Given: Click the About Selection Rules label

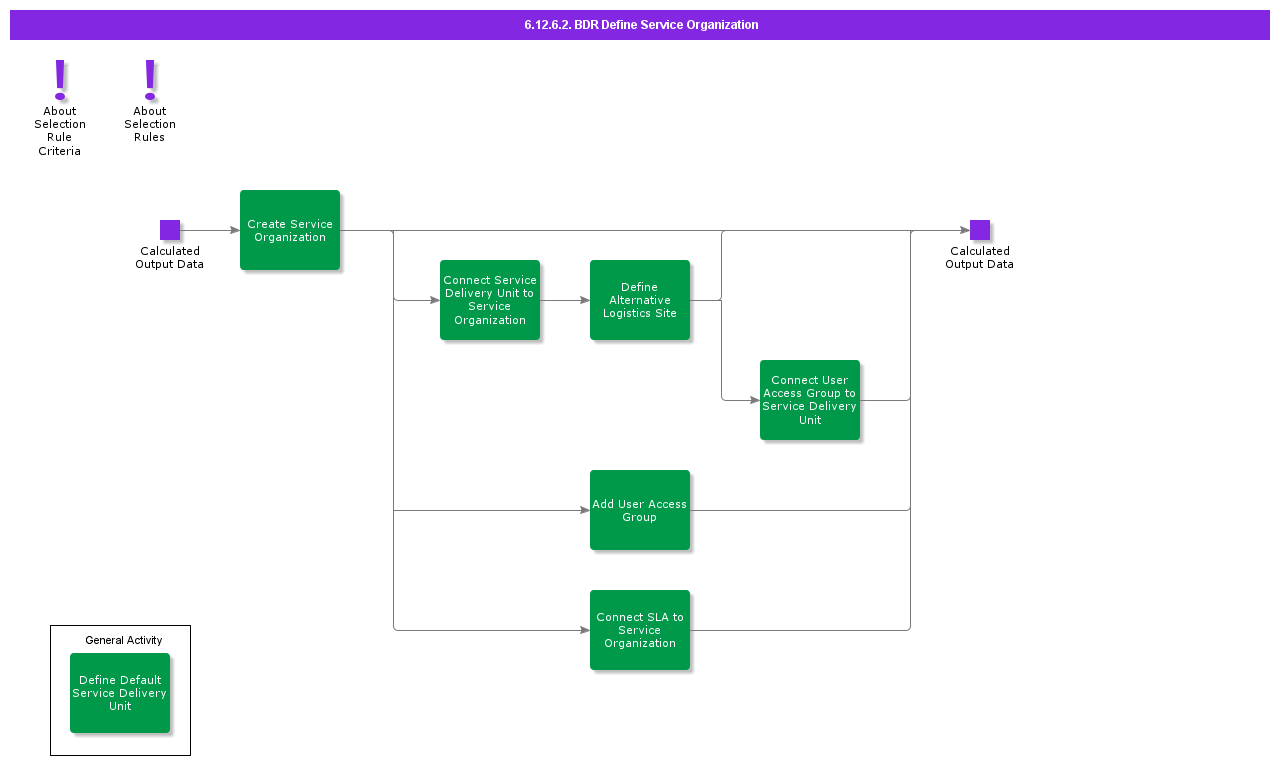Looking at the screenshot, I should coord(150,124).
